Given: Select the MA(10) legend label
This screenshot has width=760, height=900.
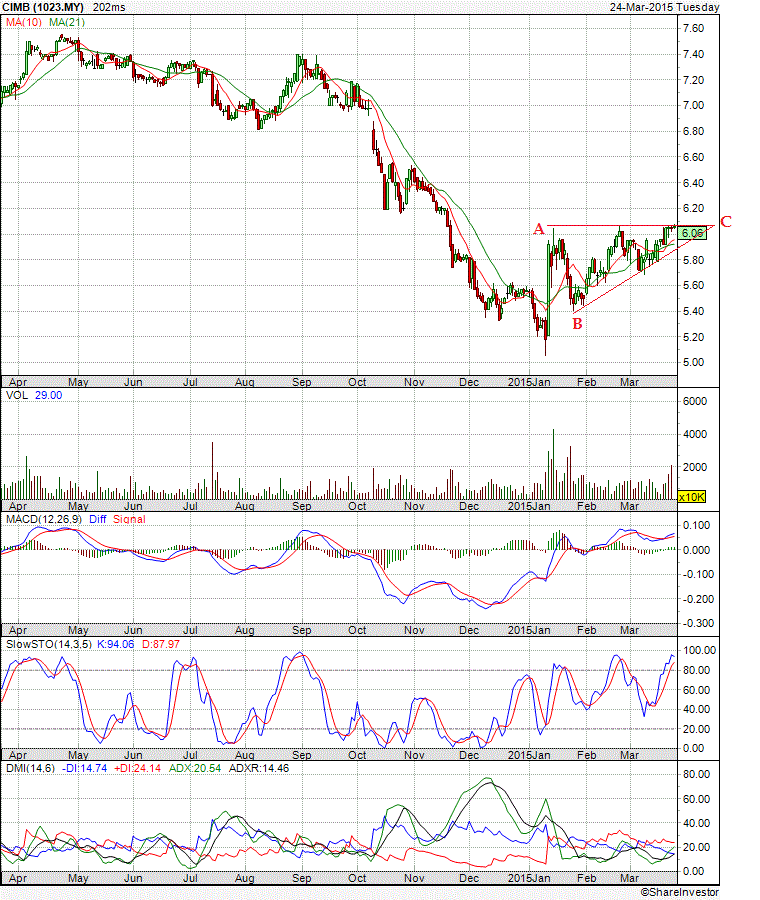Looking at the screenshot, I should tap(24, 22).
